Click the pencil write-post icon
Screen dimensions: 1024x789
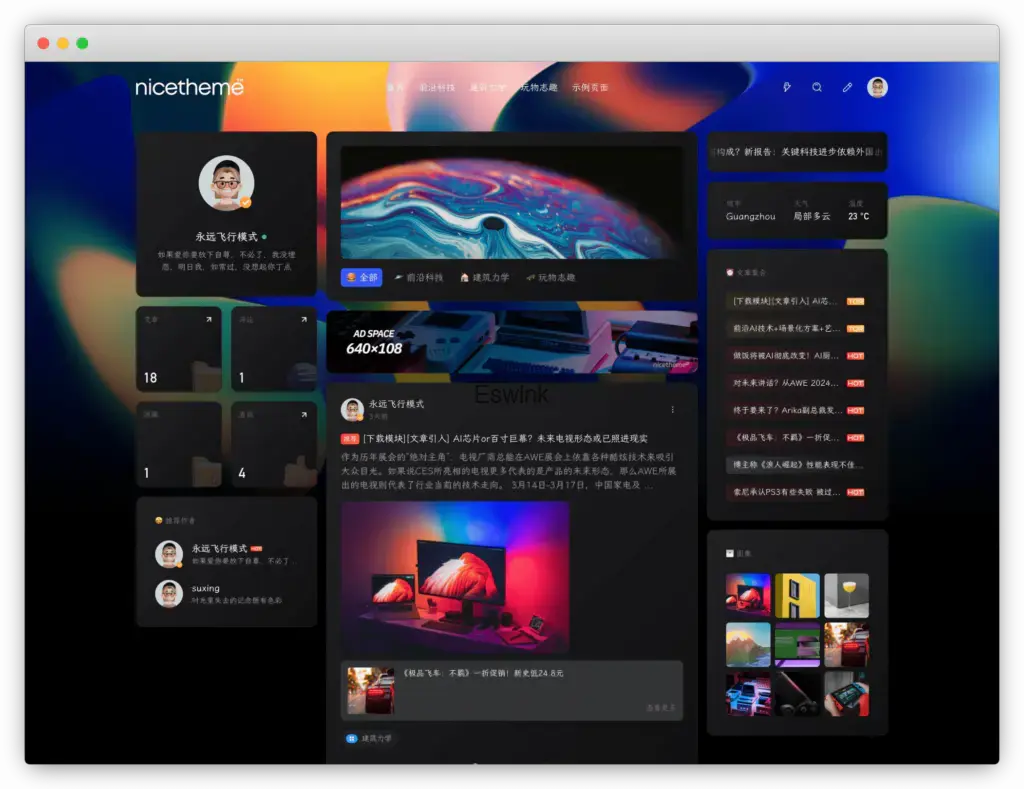click(x=847, y=88)
